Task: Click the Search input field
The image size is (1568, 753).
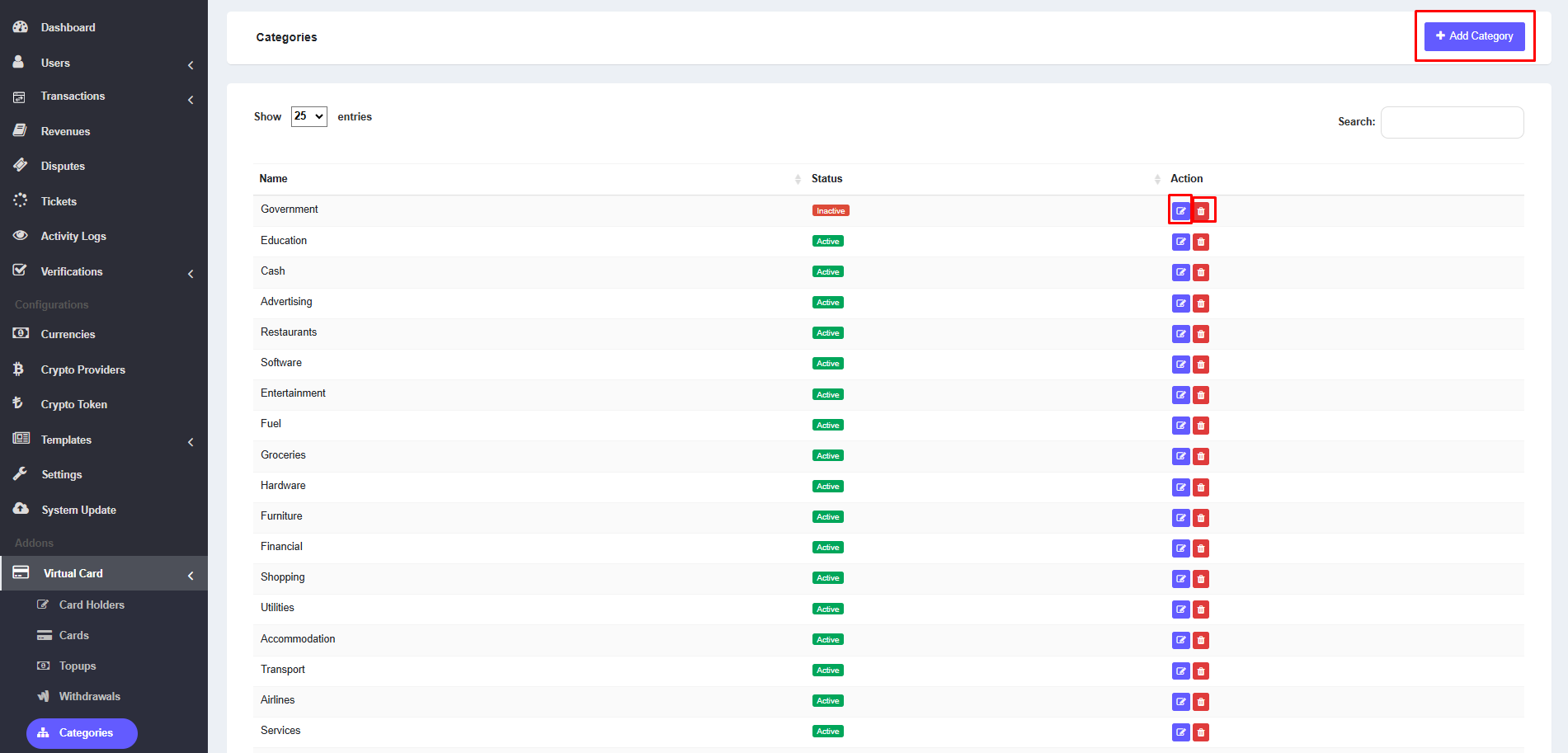Action: coord(1452,122)
